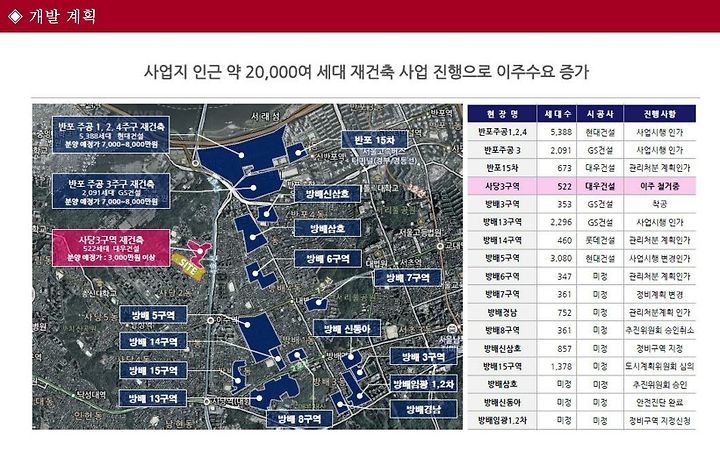
Task: Click map label '방배임광 1,2차'
Action: (x=423, y=384)
